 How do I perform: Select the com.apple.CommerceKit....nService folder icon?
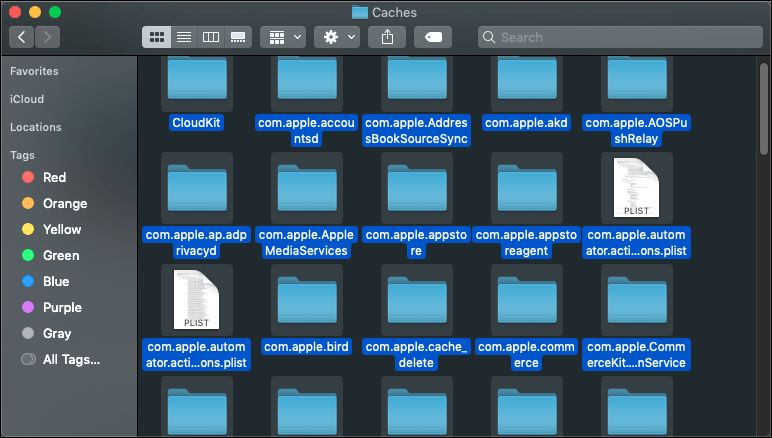(x=637, y=300)
